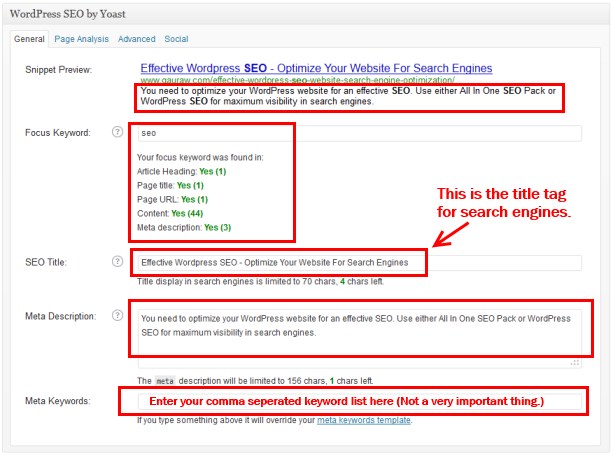Select the 'Meta description: Yes (3)' line

184,228
